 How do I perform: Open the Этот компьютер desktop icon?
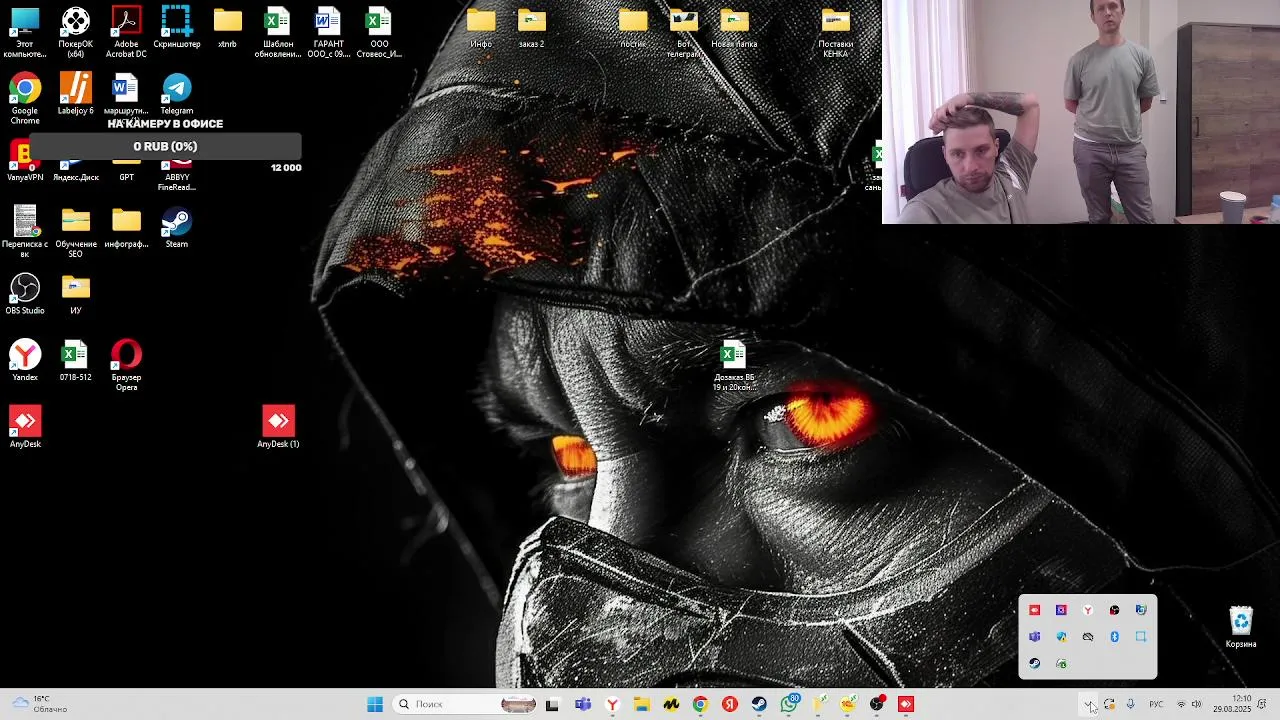pyautogui.click(x=25, y=32)
